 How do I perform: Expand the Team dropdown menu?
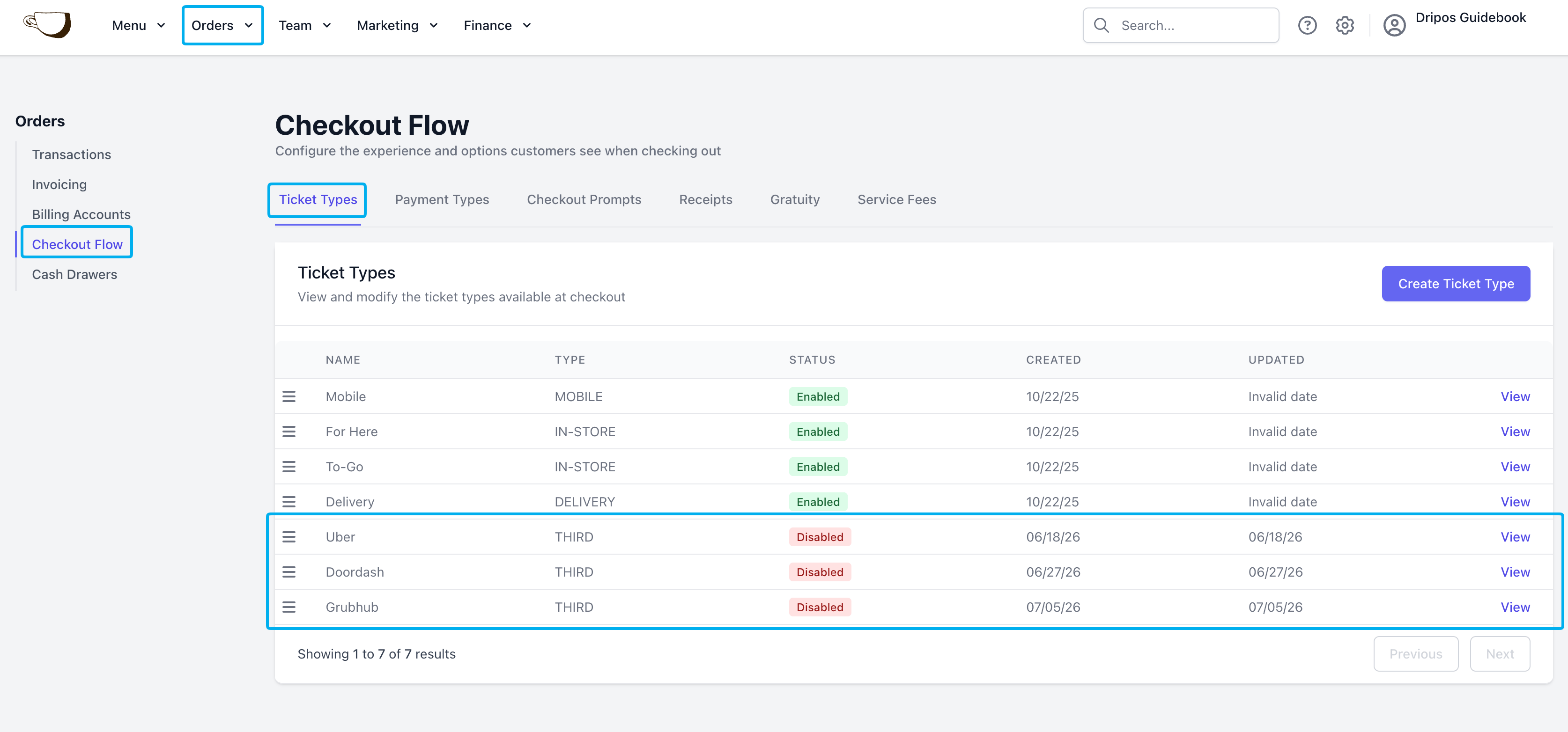[304, 26]
